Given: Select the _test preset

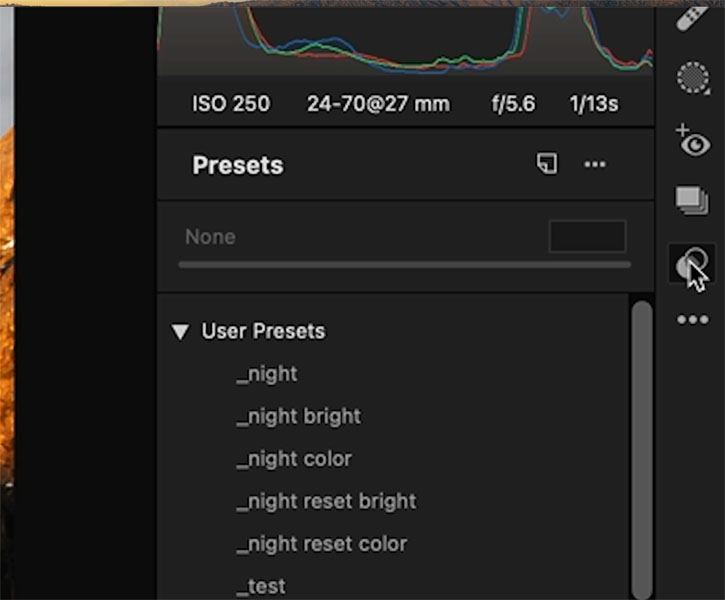Looking at the screenshot, I should click(261, 586).
